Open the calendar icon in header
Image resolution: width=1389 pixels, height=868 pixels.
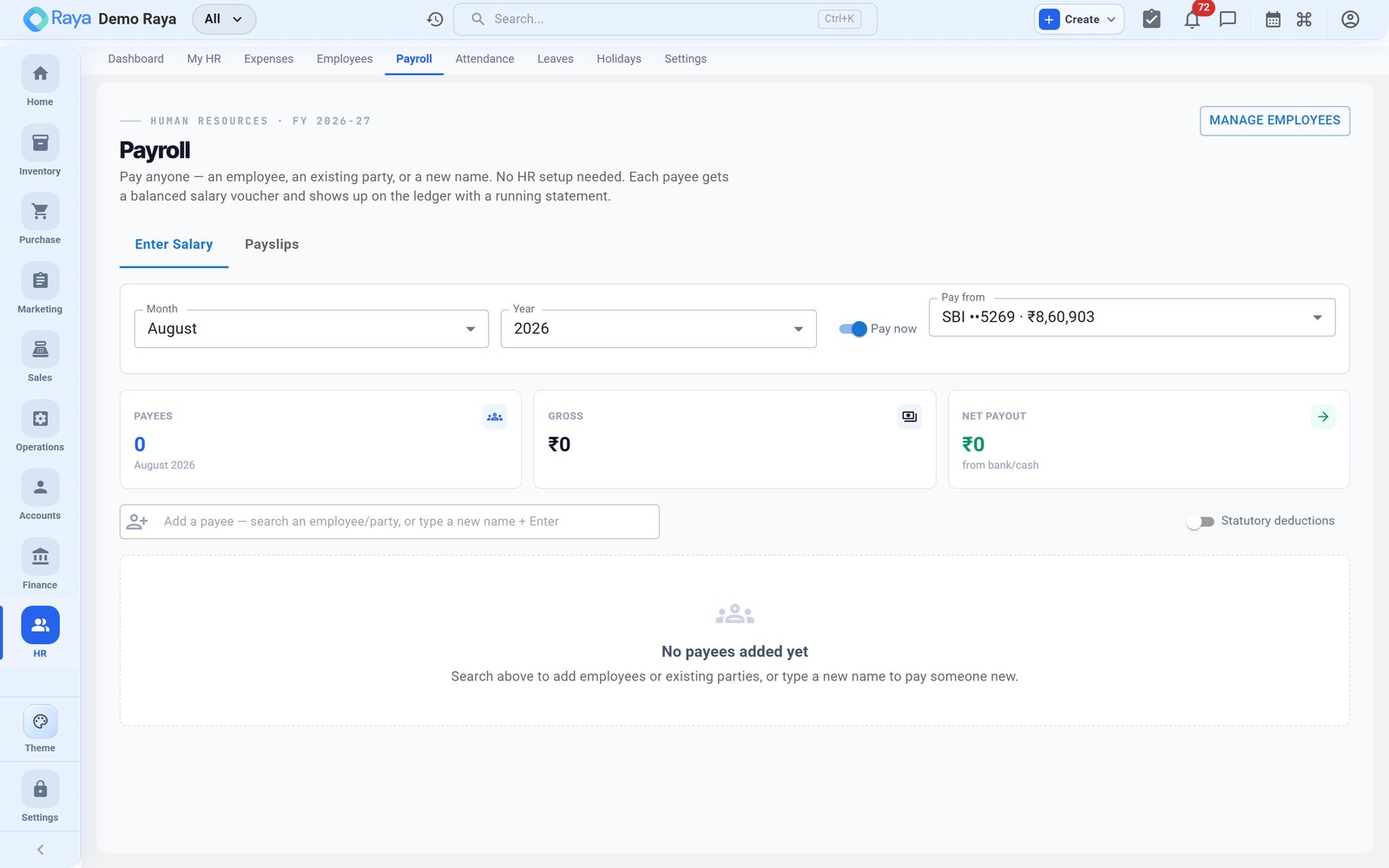(1273, 19)
